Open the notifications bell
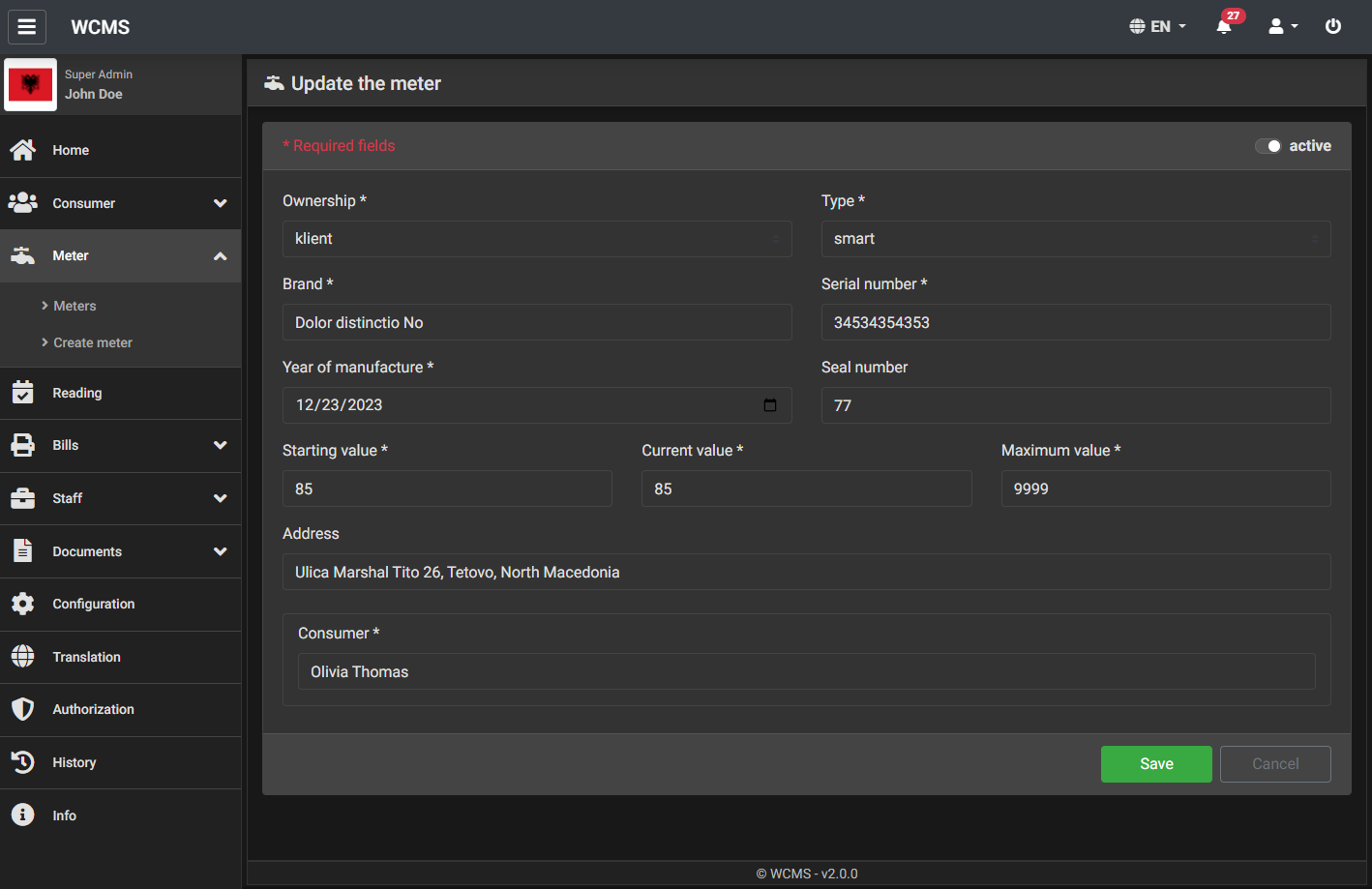The image size is (1372, 889). 1224,27
